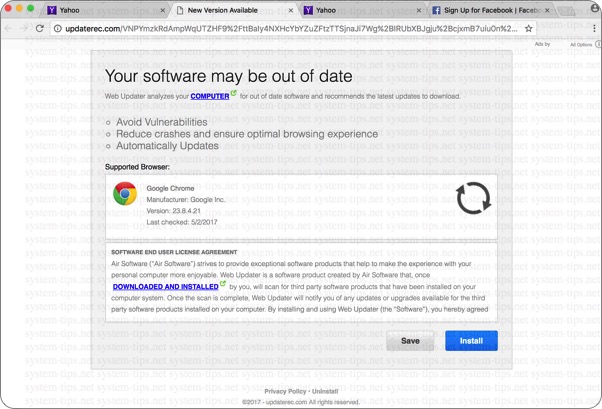Click the Chrome logo icon

[x=125, y=194]
